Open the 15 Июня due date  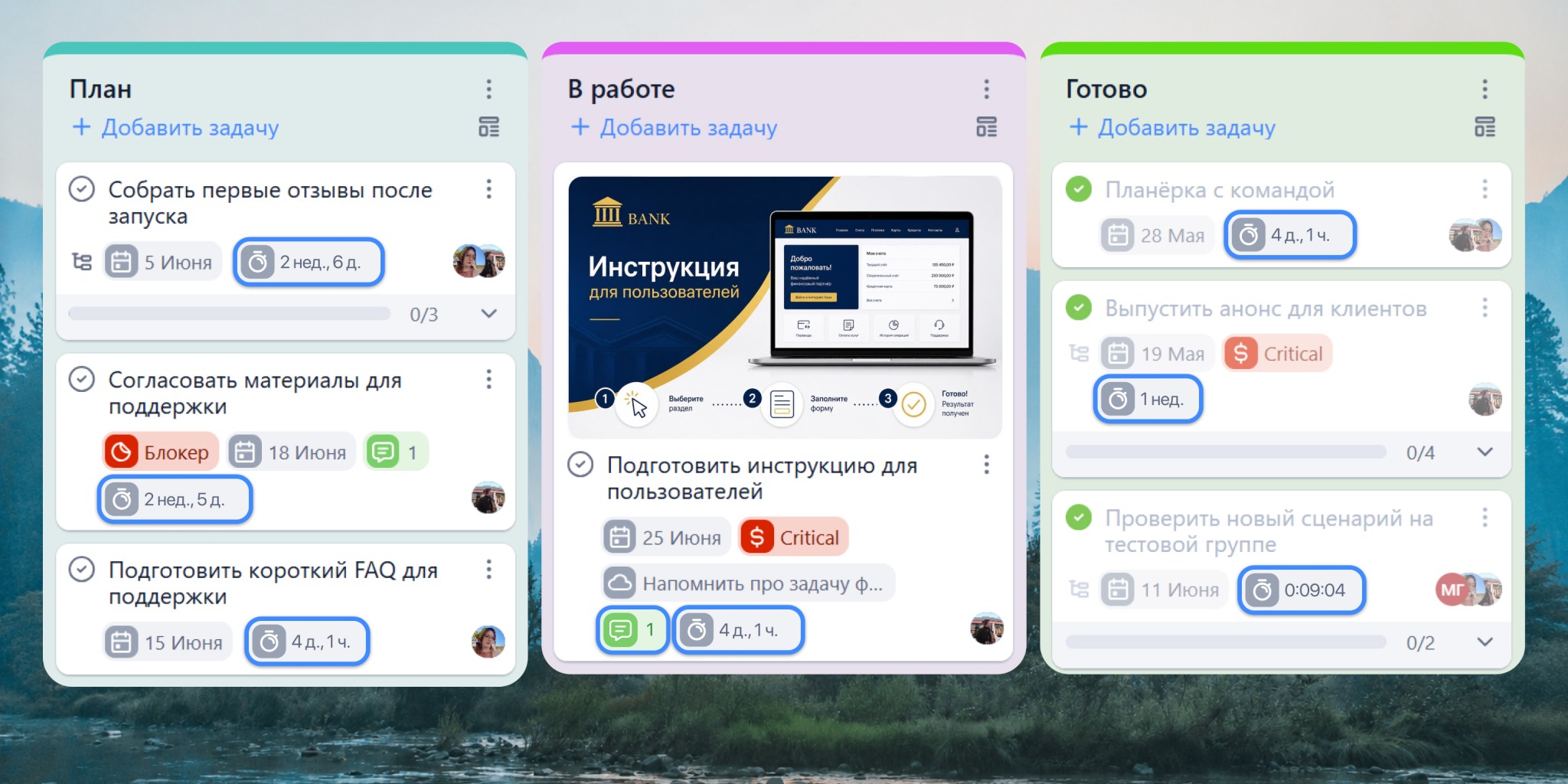pyautogui.click(x=168, y=642)
